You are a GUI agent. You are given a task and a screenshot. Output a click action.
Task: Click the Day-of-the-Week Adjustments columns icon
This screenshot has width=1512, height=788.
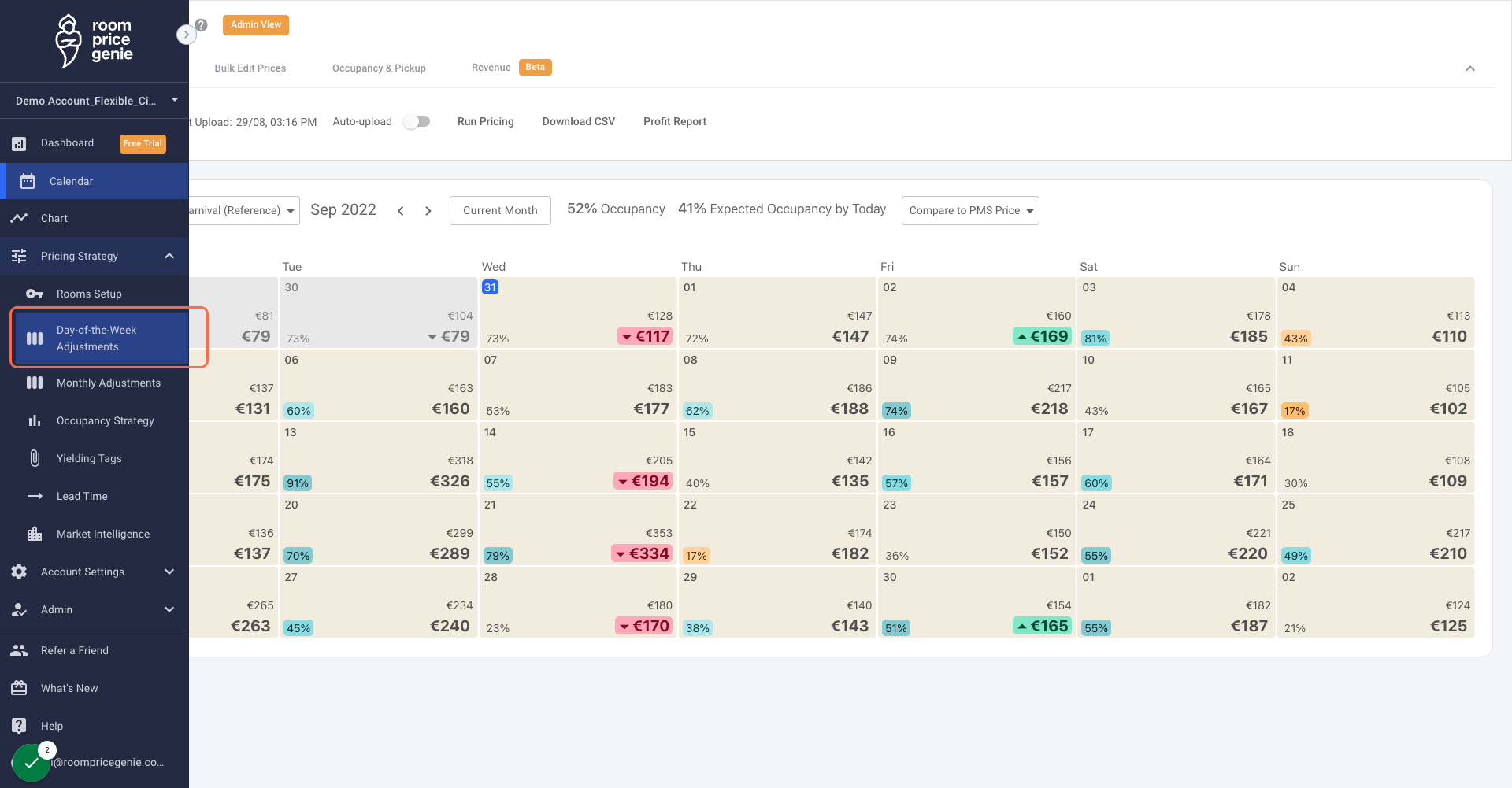click(x=35, y=339)
